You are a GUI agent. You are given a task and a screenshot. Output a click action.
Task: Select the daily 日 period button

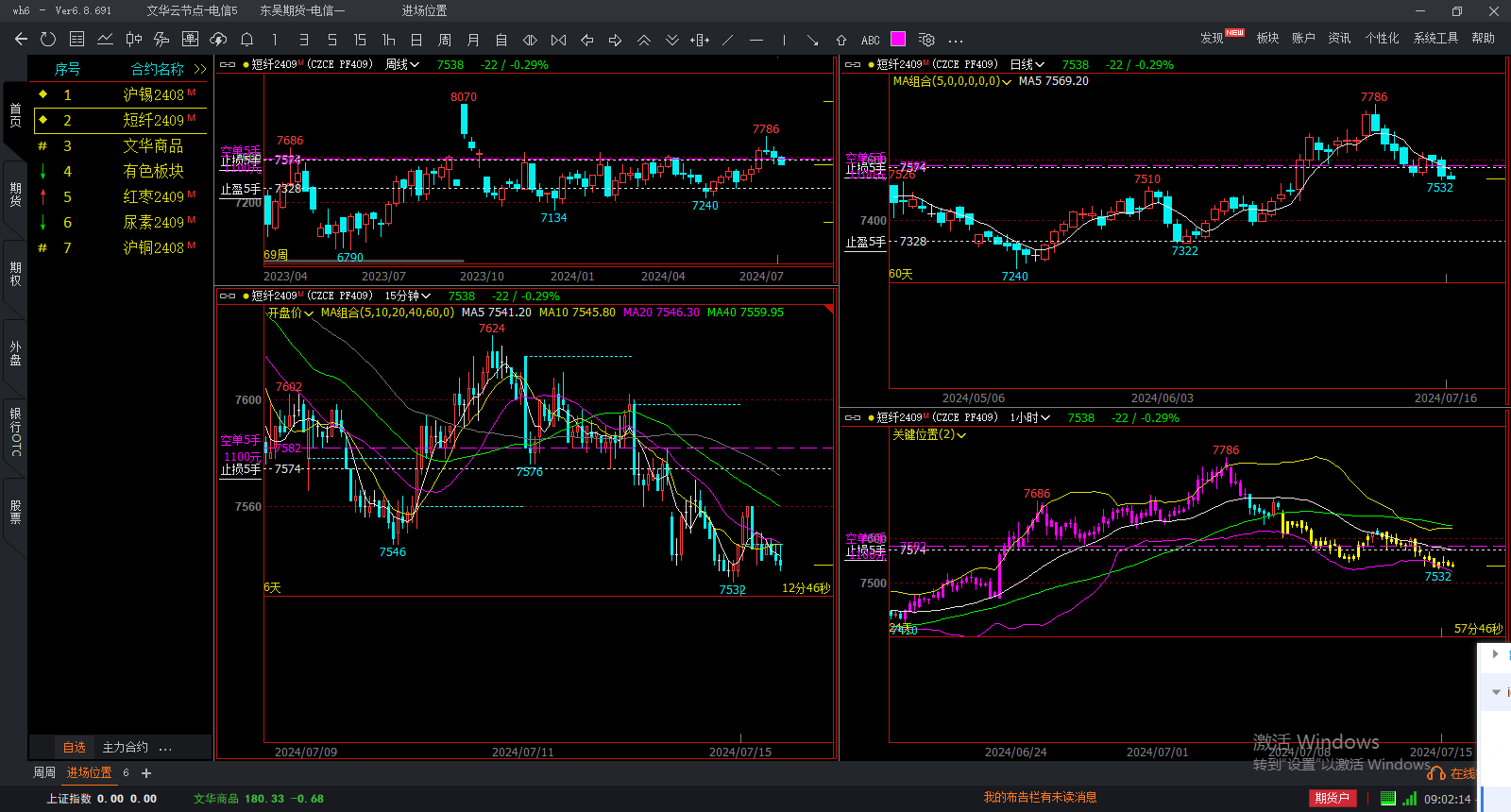416,40
